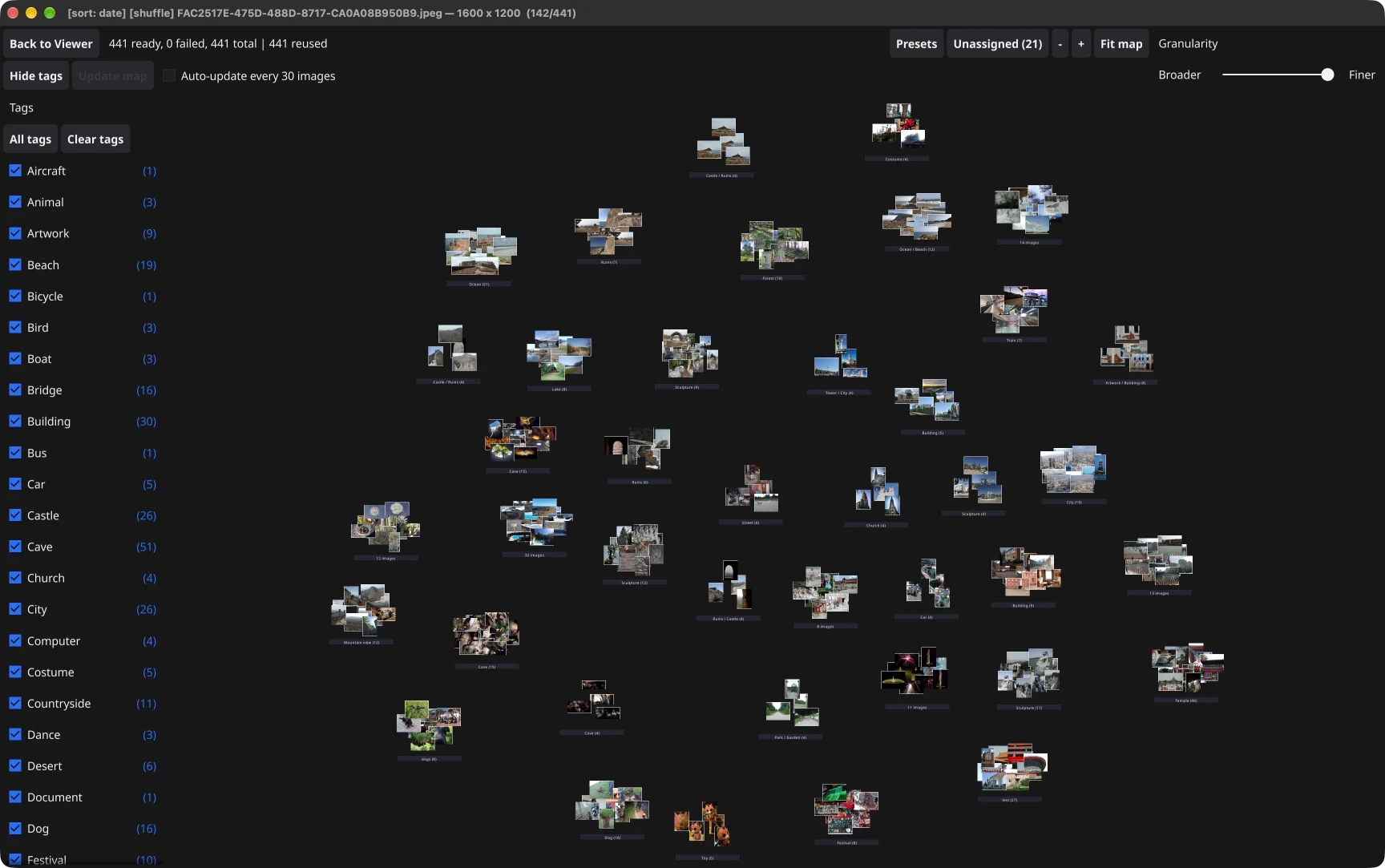Open the Toy (5) cluster thumbnails
The image size is (1385, 868).
coord(703,824)
